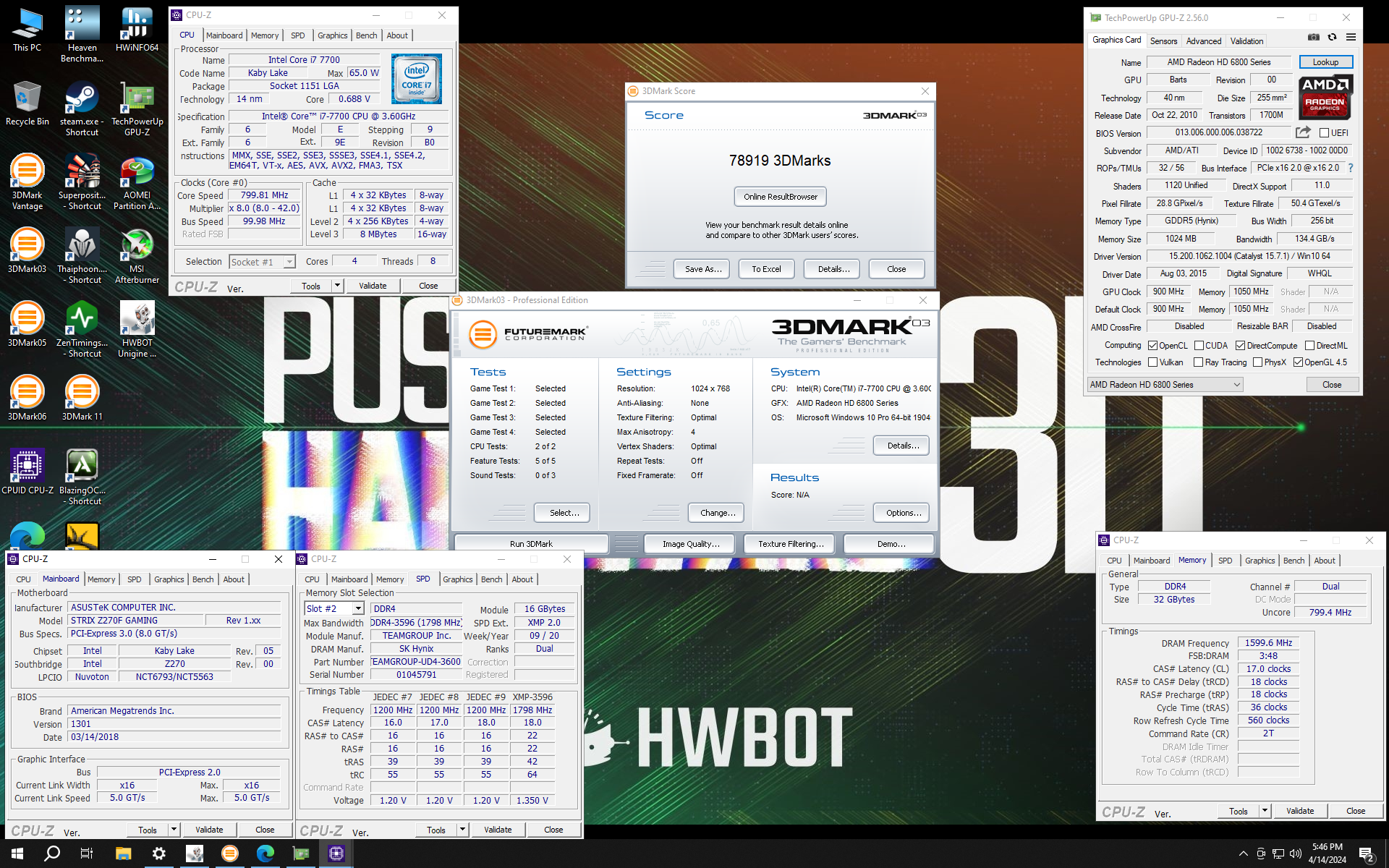The height and width of the screenshot is (868, 1389).
Task: Open Windows Start menu
Action: [x=17, y=854]
